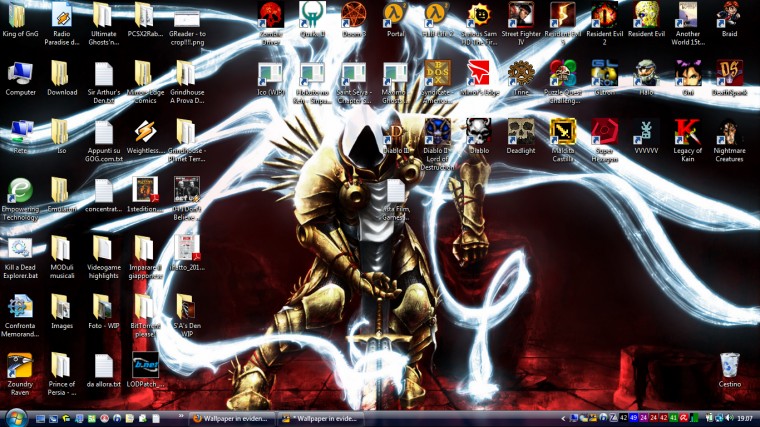The width and height of the screenshot is (760, 427).
Task: Launch the Zoundry Raven application
Action: [20, 365]
